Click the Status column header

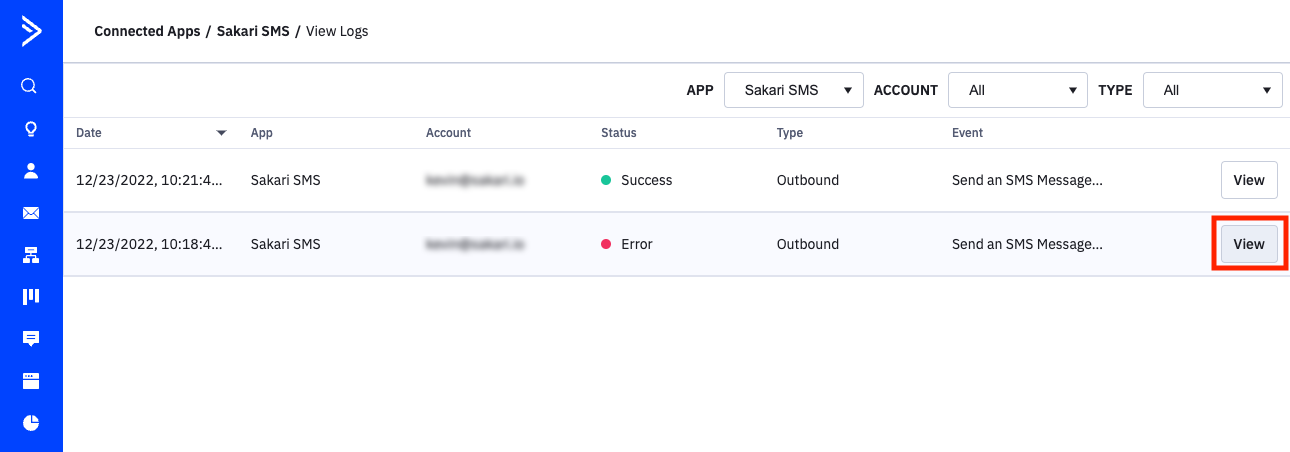point(619,132)
